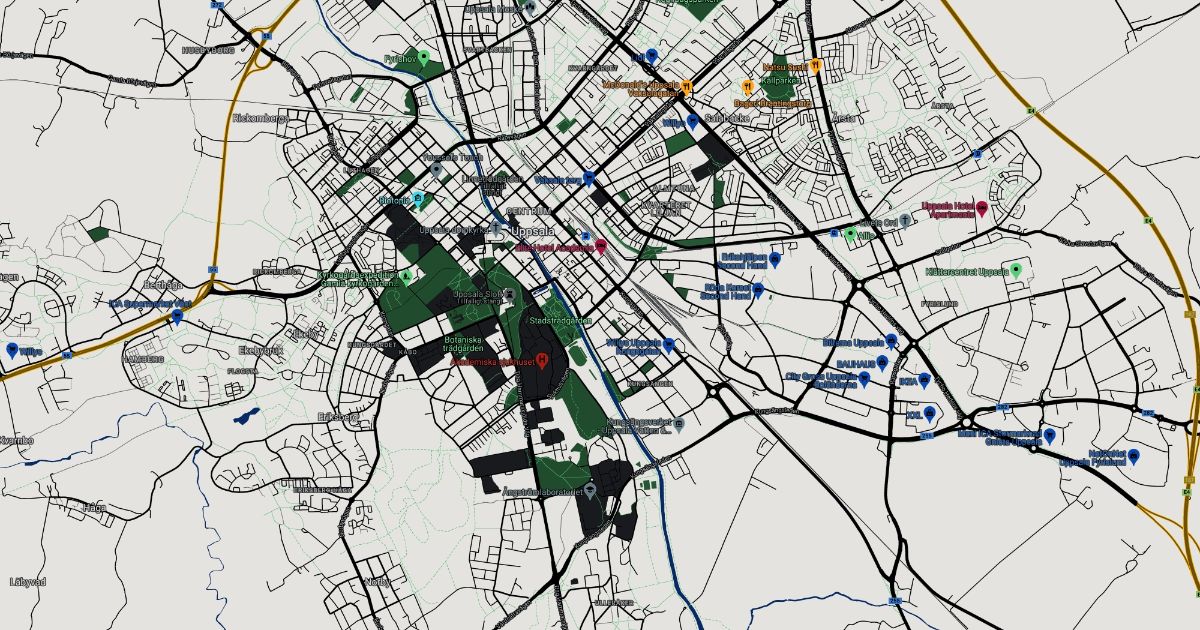Select the Läbyvad place label

tap(28, 581)
